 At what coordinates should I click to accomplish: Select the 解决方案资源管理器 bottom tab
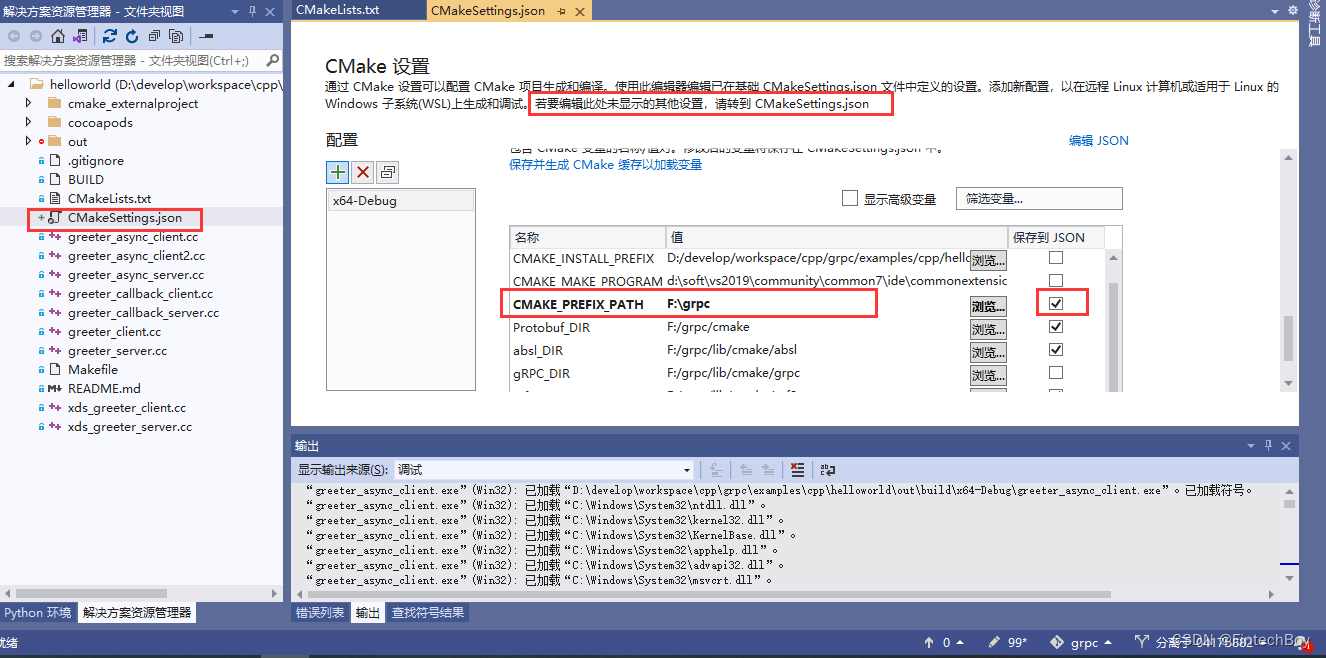click(x=137, y=613)
